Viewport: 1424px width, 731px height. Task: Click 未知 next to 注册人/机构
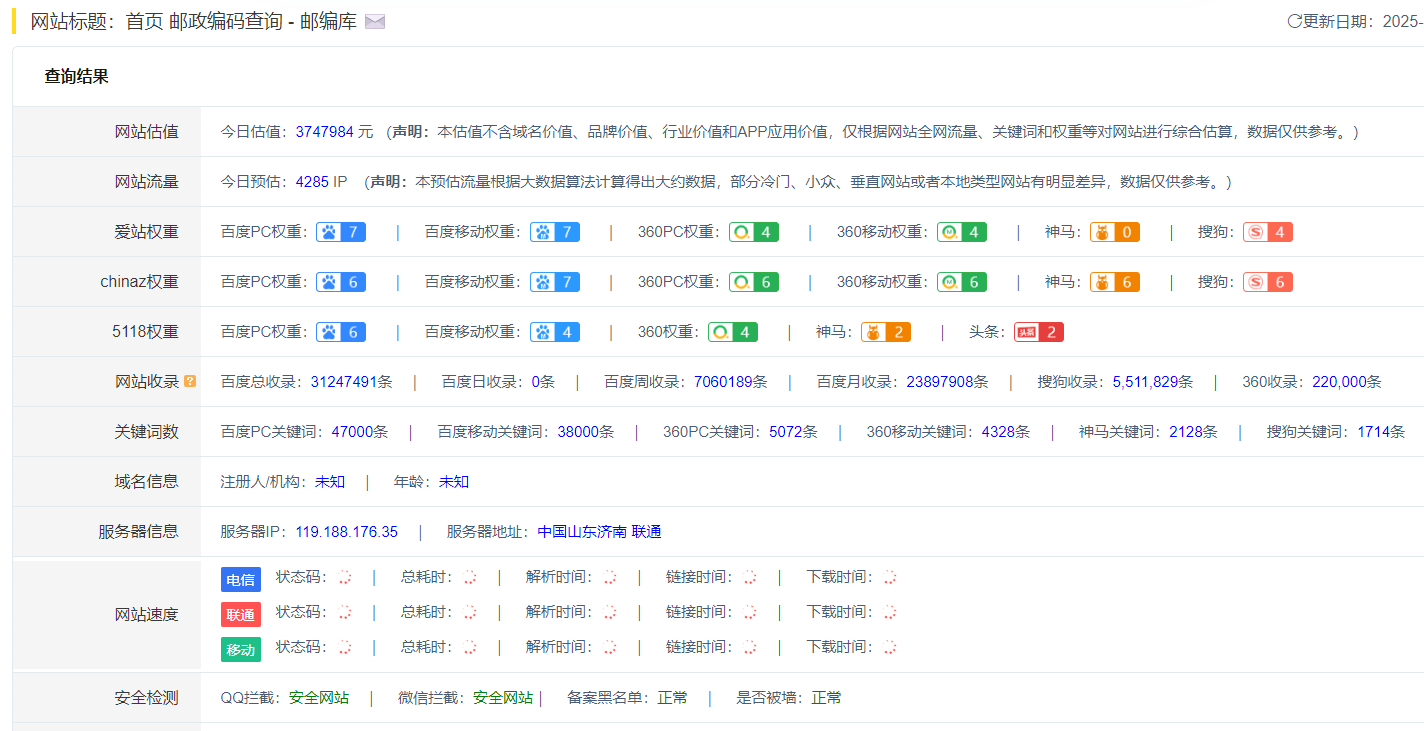click(330, 481)
